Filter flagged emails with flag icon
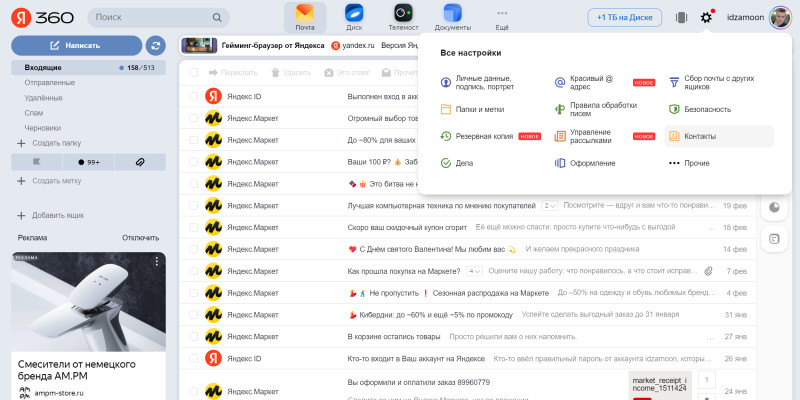The width and height of the screenshot is (800, 400). coord(36,161)
